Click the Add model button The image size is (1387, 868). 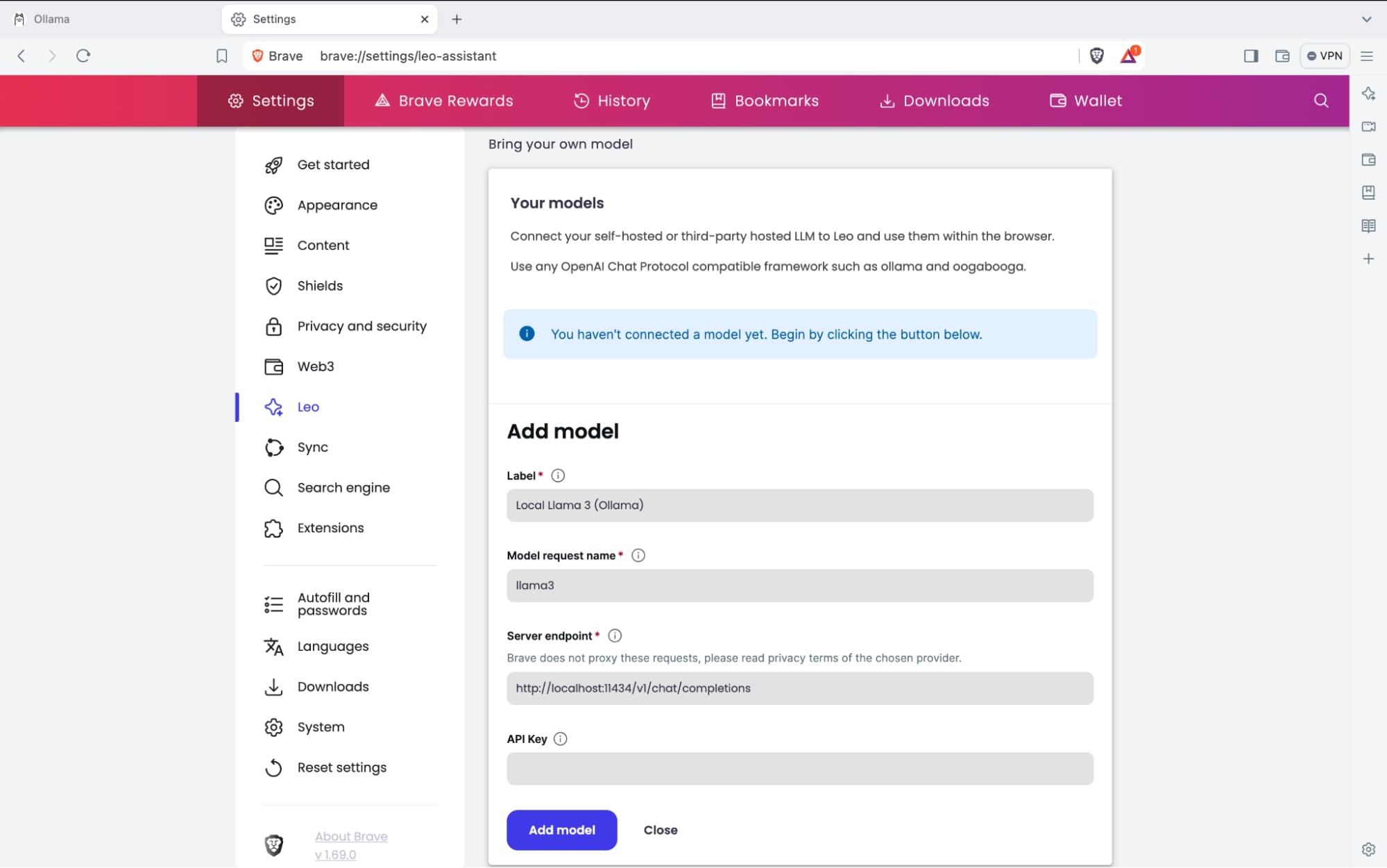[562, 829]
